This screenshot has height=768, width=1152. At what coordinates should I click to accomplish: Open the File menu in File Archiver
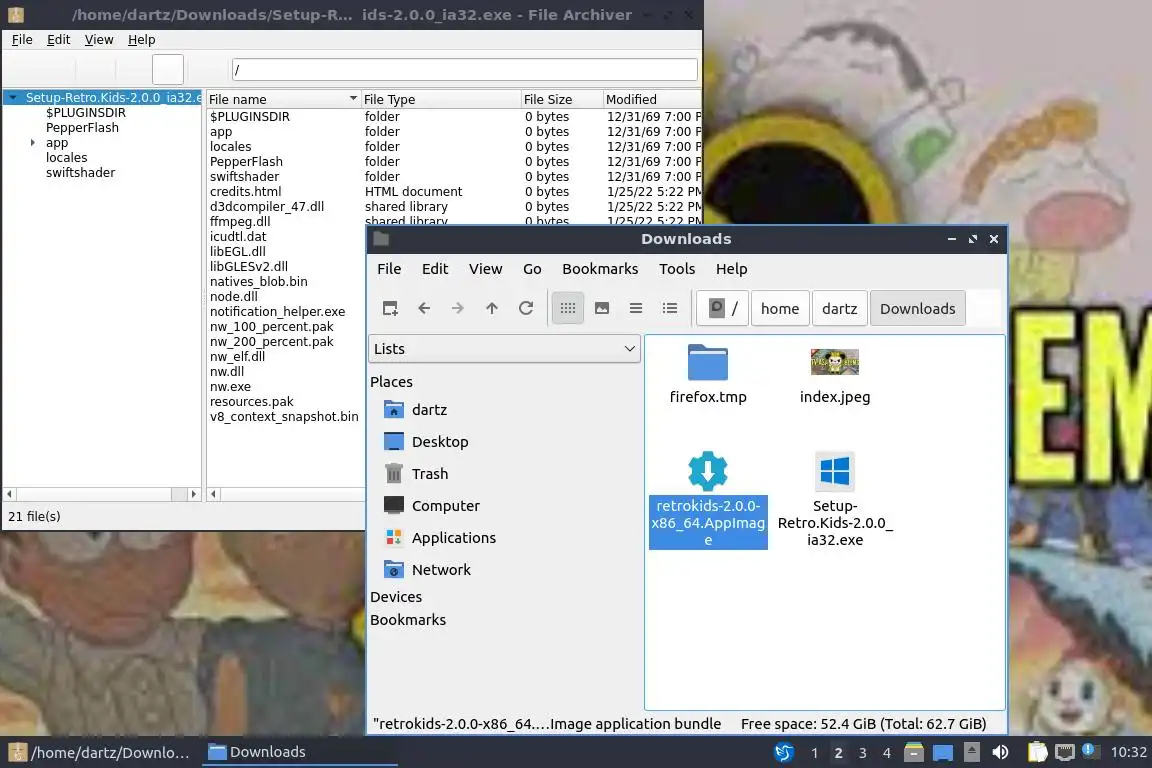click(22, 40)
